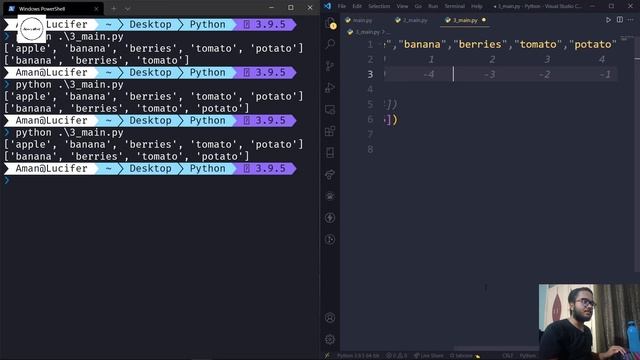Click line number 3 in the editor gutter
This screenshot has height=360, width=640.
370,74
